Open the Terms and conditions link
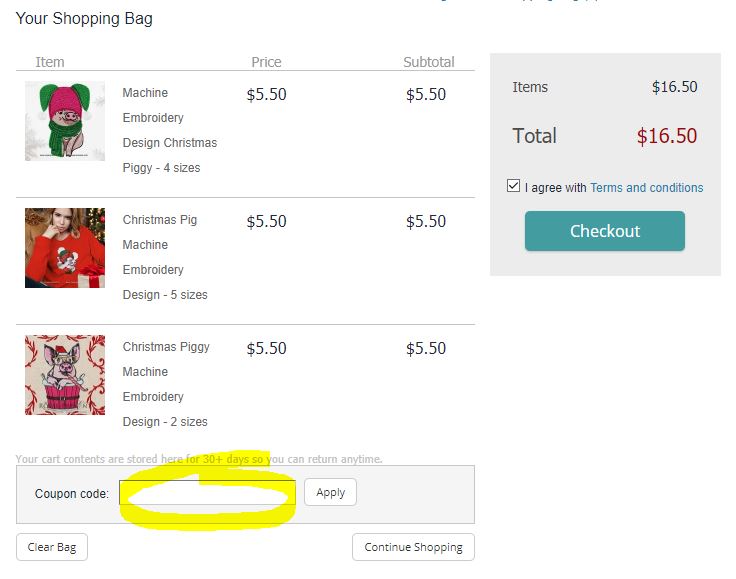 pos(646,187)
